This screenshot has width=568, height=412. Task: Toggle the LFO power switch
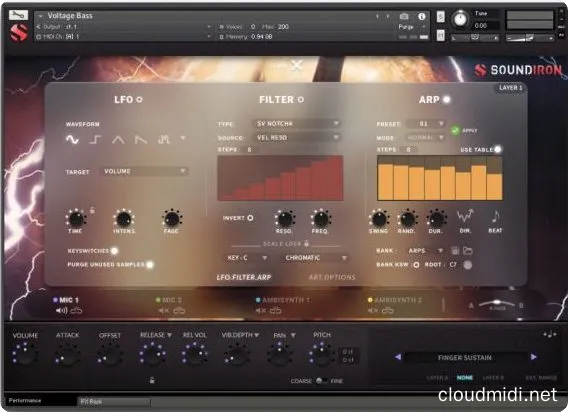point(139,99)
